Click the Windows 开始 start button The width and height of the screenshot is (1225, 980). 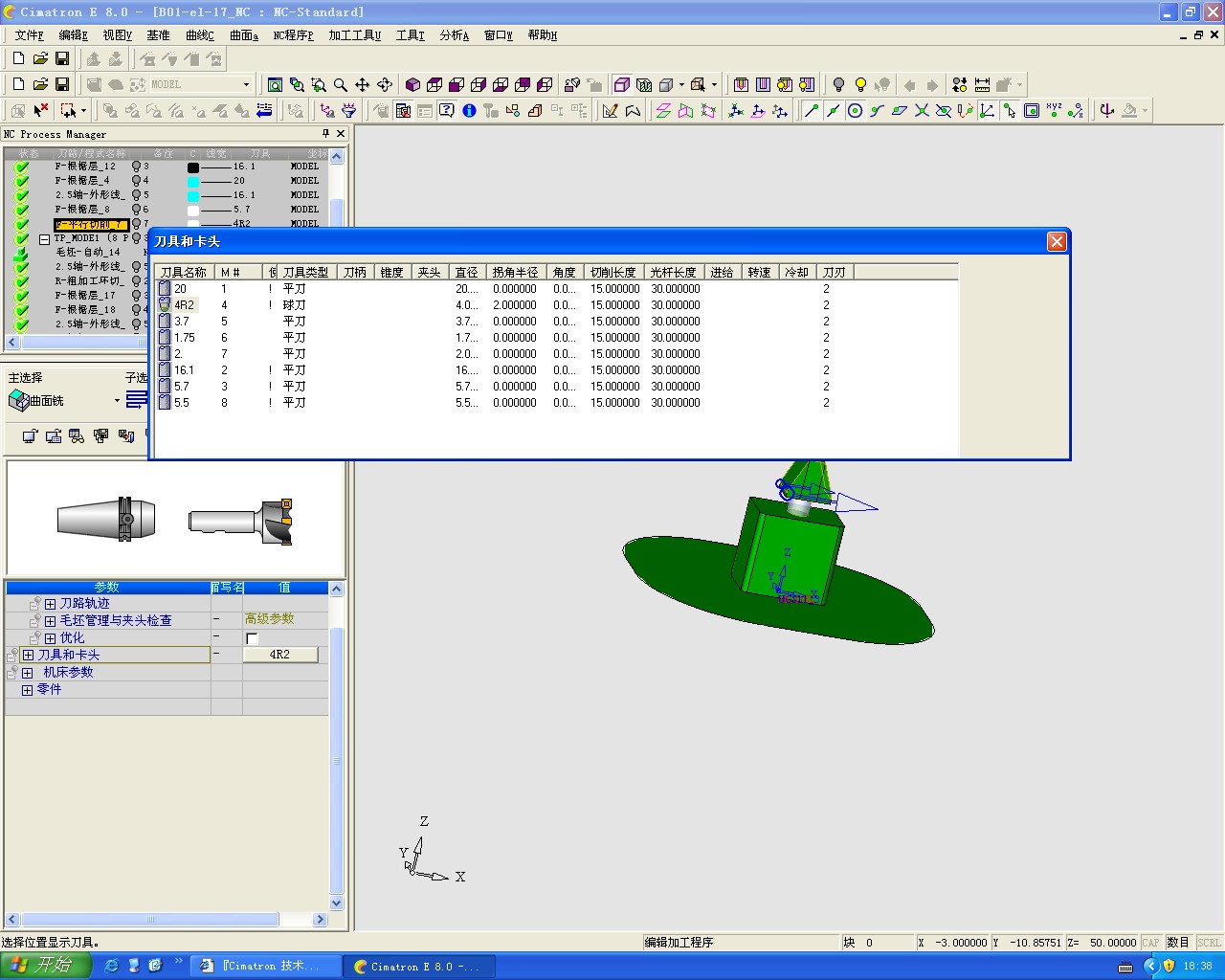coord(45,966)
